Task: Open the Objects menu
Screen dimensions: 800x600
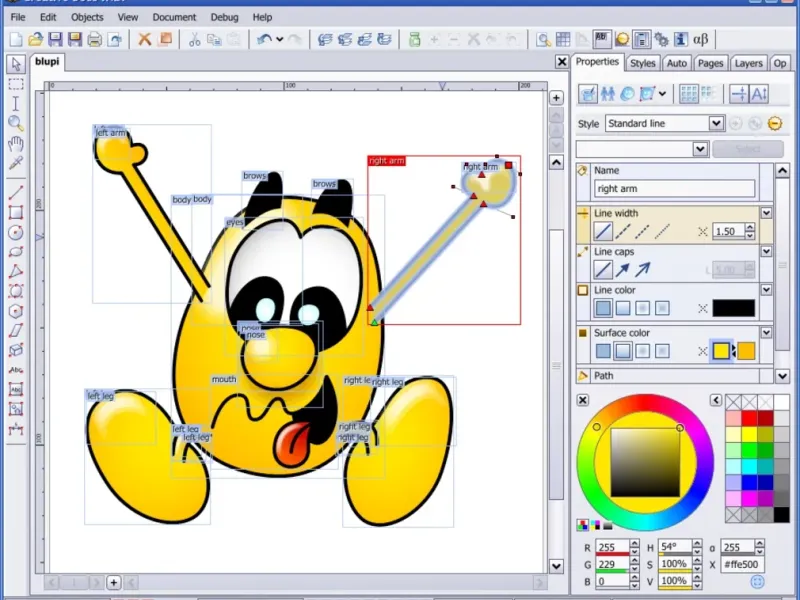Action: pyautogui.click(x=87, y=17)
